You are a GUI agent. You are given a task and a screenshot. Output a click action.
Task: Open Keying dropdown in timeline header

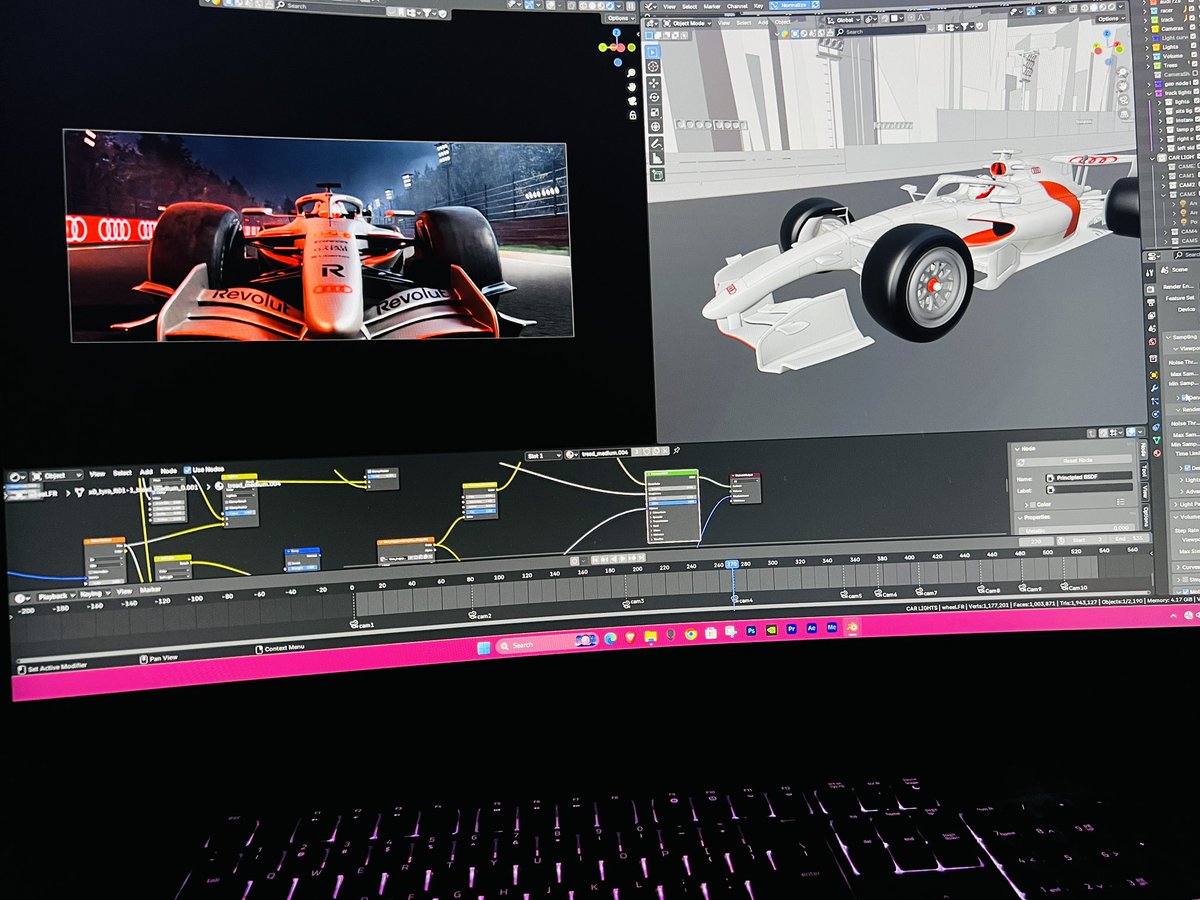tap(94, 594)
